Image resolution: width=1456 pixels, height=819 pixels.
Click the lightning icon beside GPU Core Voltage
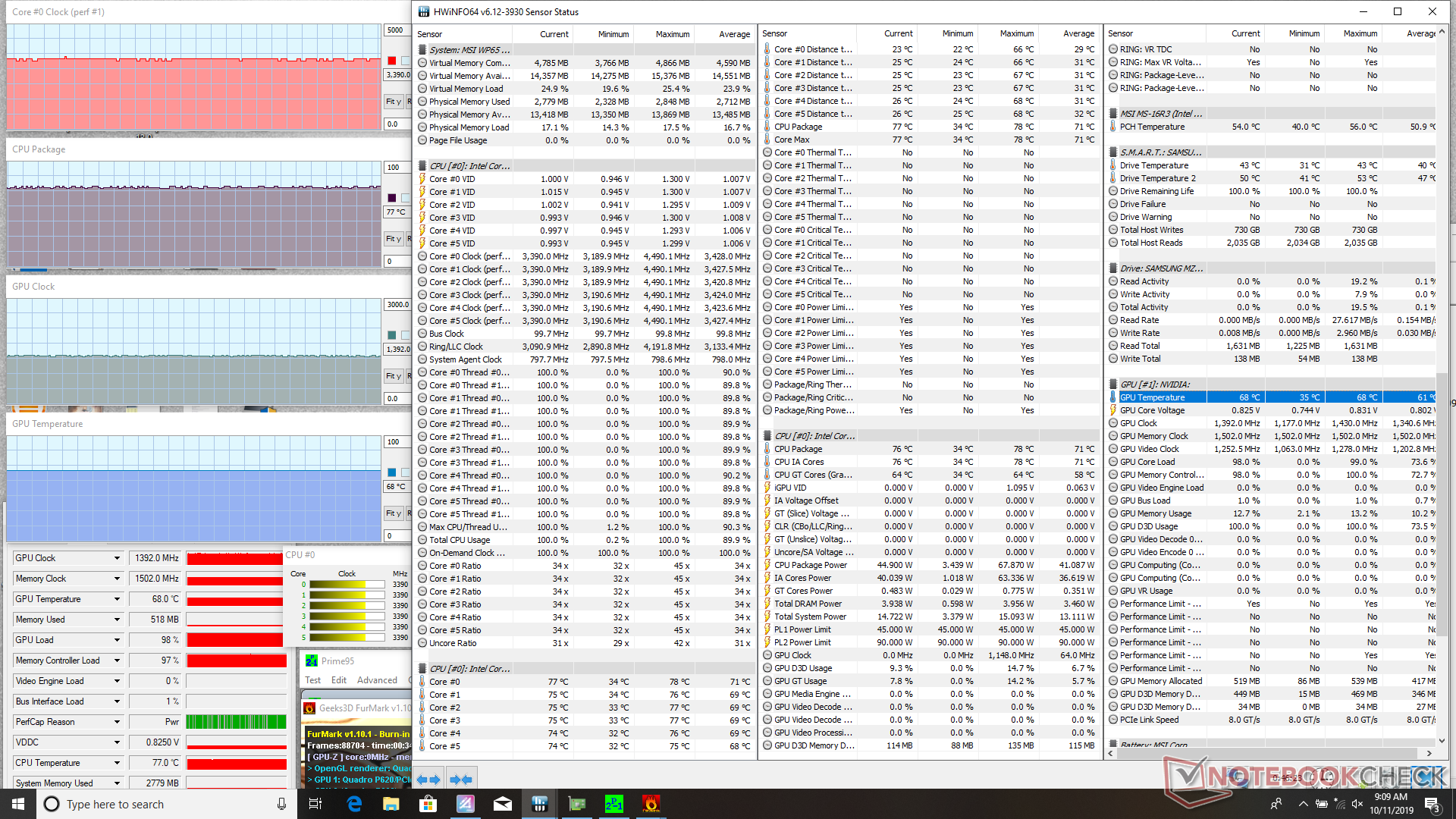tap(1113, 410)
